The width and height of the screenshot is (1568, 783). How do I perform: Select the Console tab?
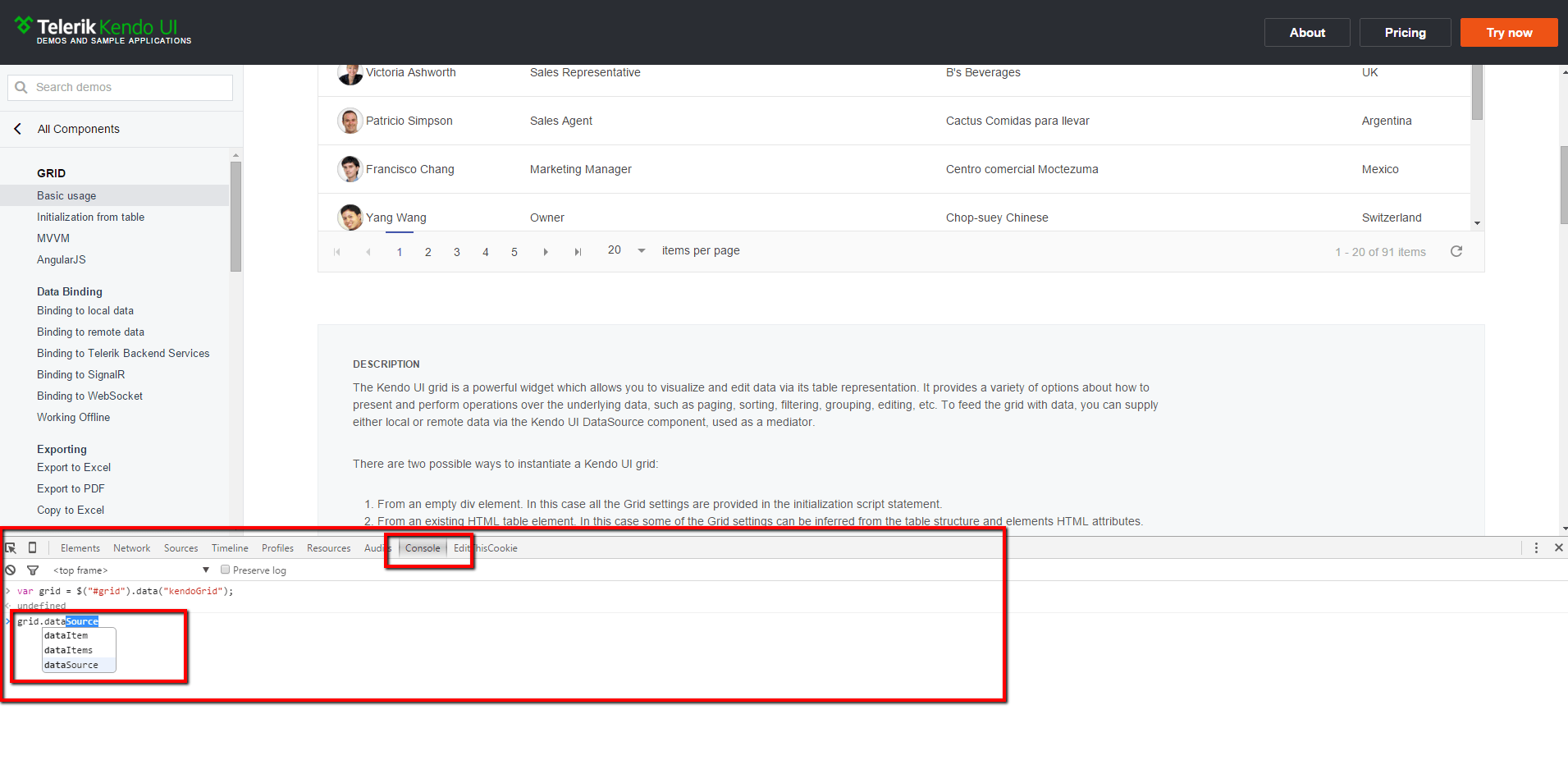(x=423, y=548)
